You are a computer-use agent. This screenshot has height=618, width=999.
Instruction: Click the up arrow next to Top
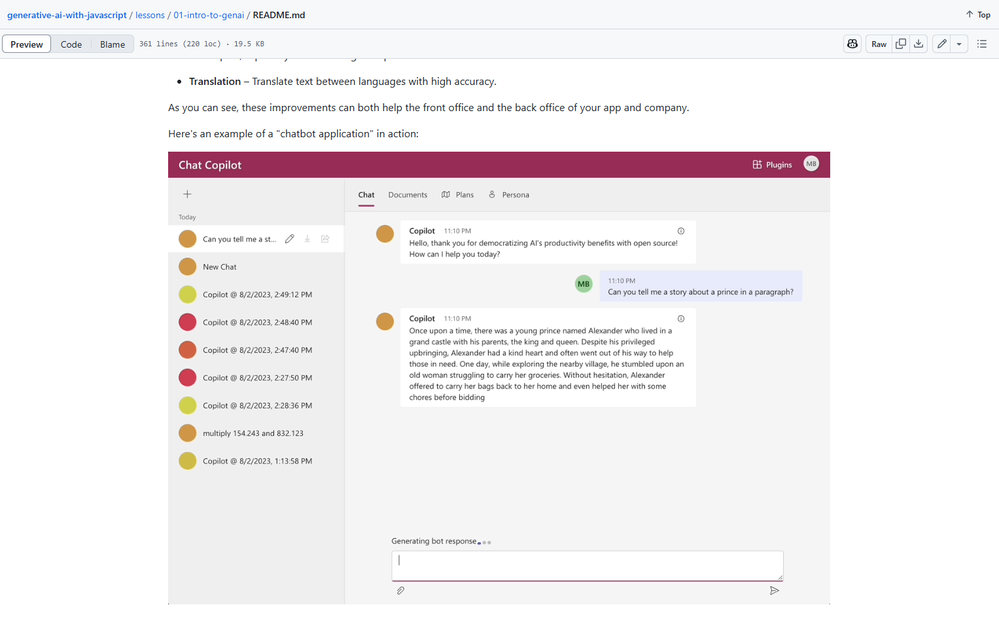point(969,14)
